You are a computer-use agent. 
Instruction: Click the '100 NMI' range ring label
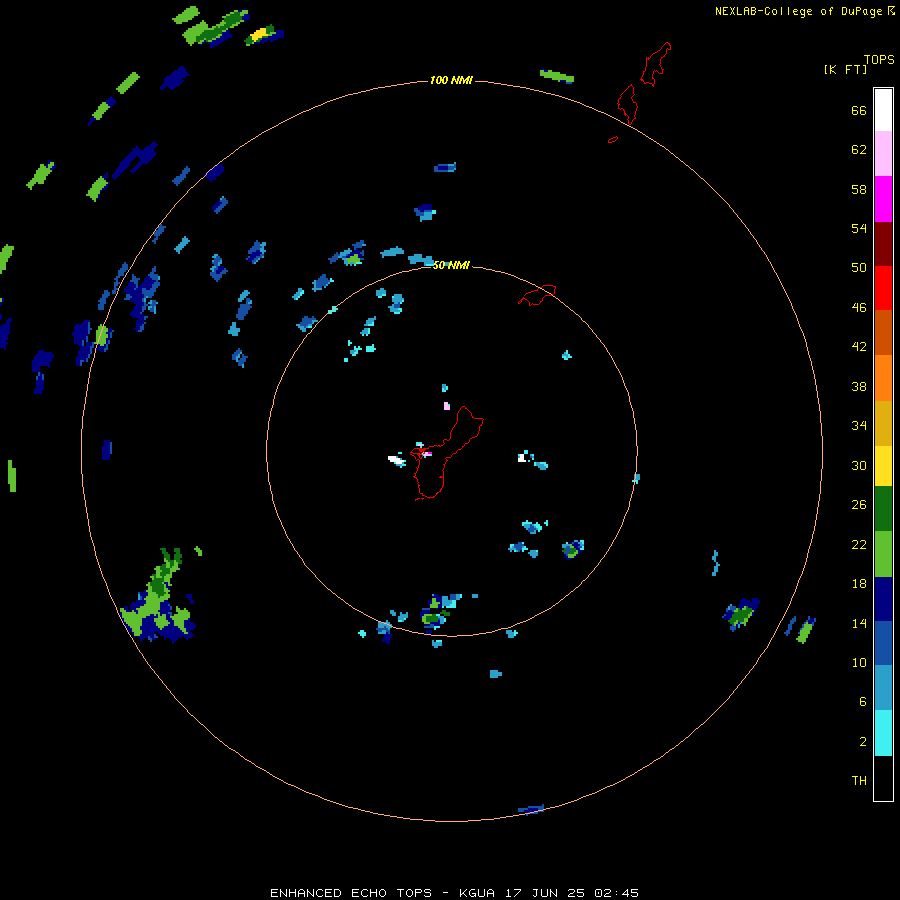pos(451,80)
